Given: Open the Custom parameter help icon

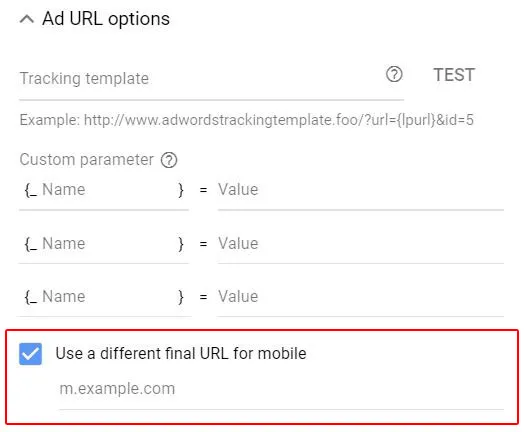Looking at the screenshot, I should [x=169, y=160].
